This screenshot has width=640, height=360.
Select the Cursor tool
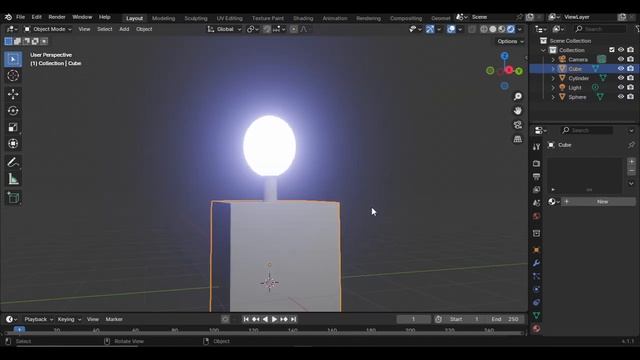pos(13,76)
